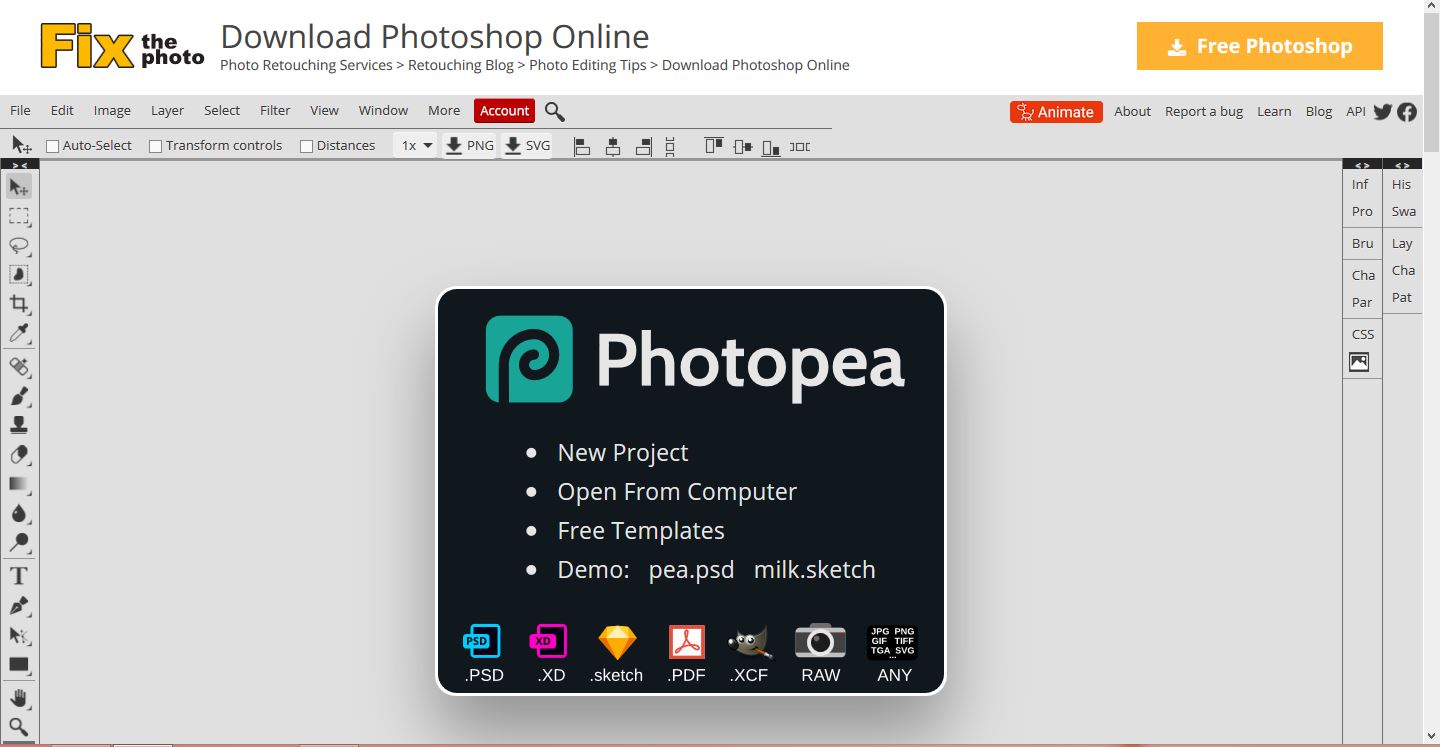This screenshot has width=1440, height=747.
Task: Click the Animate button
Action: pos(1056,112)
